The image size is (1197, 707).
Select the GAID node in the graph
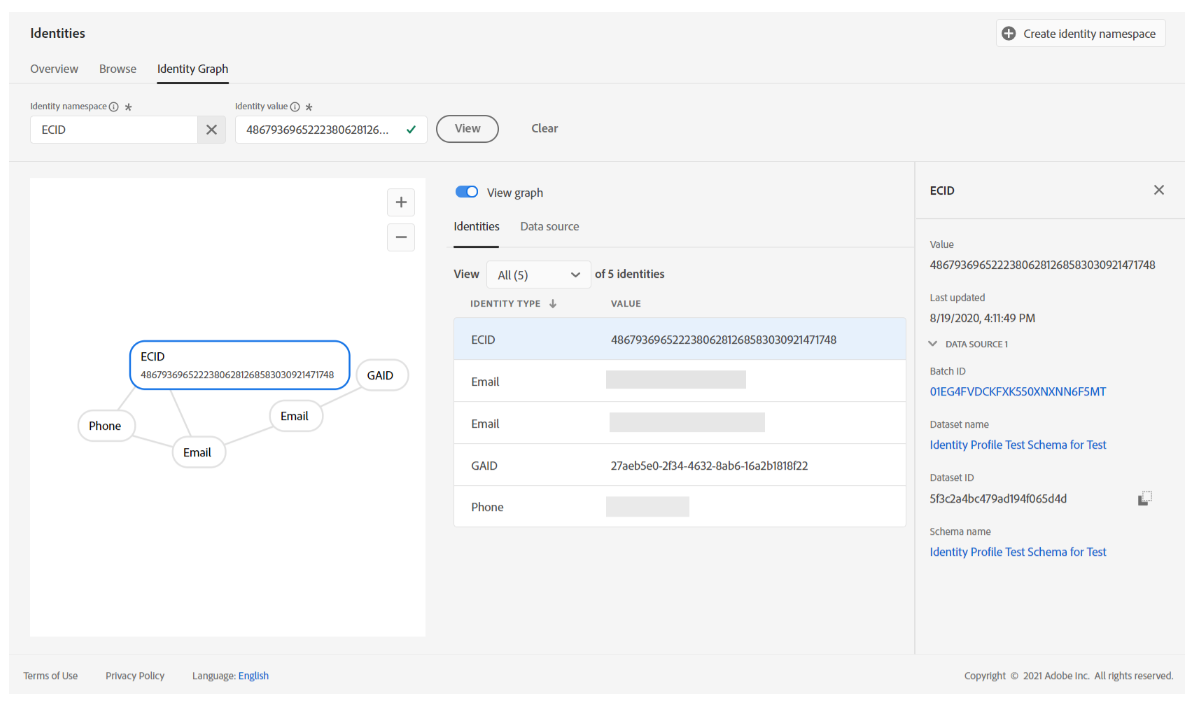tap(382, 375)
